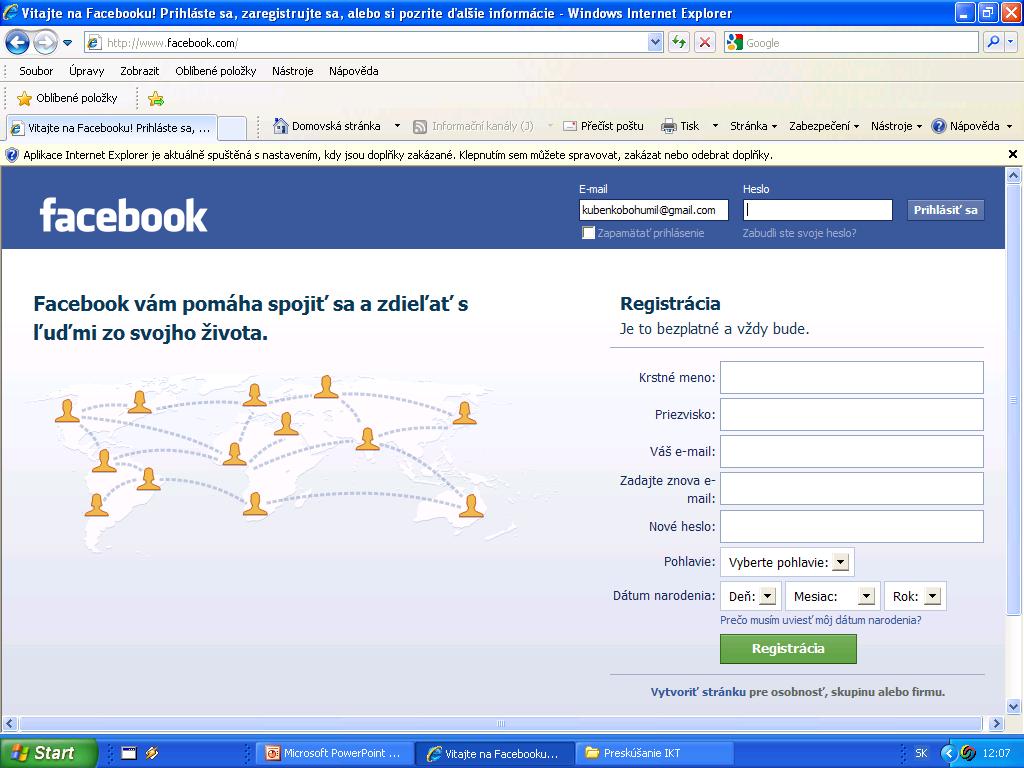Click the Windows Start button
The width and height of the screenshot is (1024, 768).
coord(48,753)
